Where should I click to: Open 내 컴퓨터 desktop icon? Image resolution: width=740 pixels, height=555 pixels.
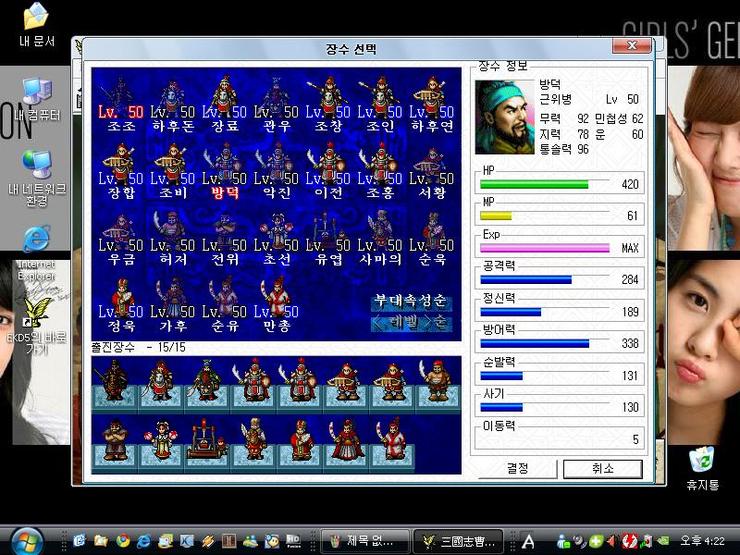[36, 100]
